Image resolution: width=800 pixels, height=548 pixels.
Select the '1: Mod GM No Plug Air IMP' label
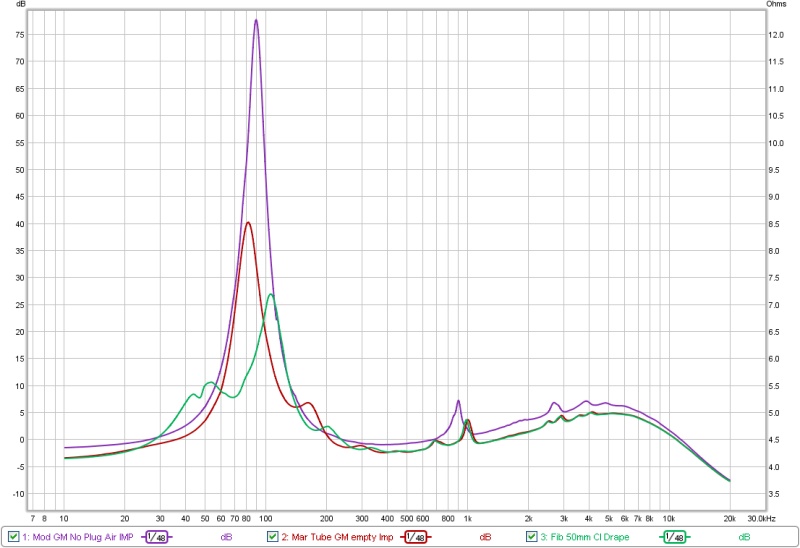[78, 537]
